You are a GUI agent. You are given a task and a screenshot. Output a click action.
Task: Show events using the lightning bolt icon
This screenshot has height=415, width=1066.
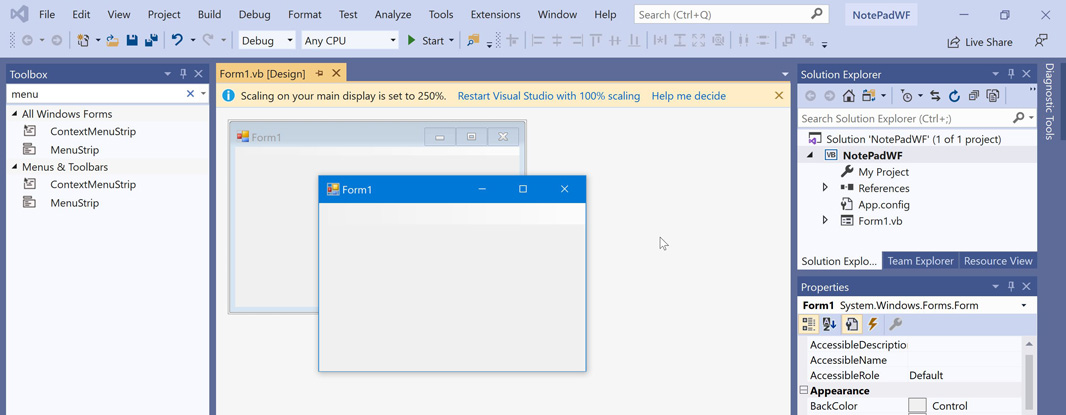[873, 325]
